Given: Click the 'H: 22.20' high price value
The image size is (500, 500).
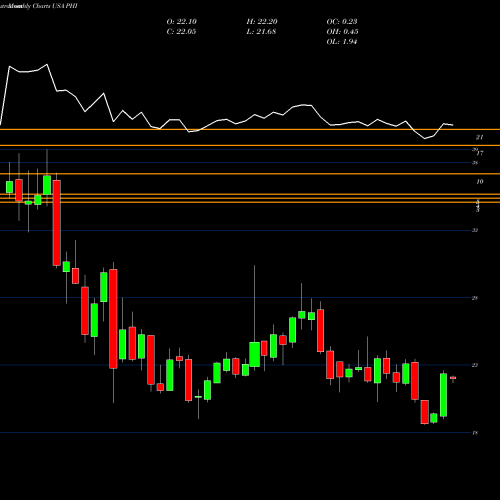Looking at the screenshot, I should tap(262, 22).
